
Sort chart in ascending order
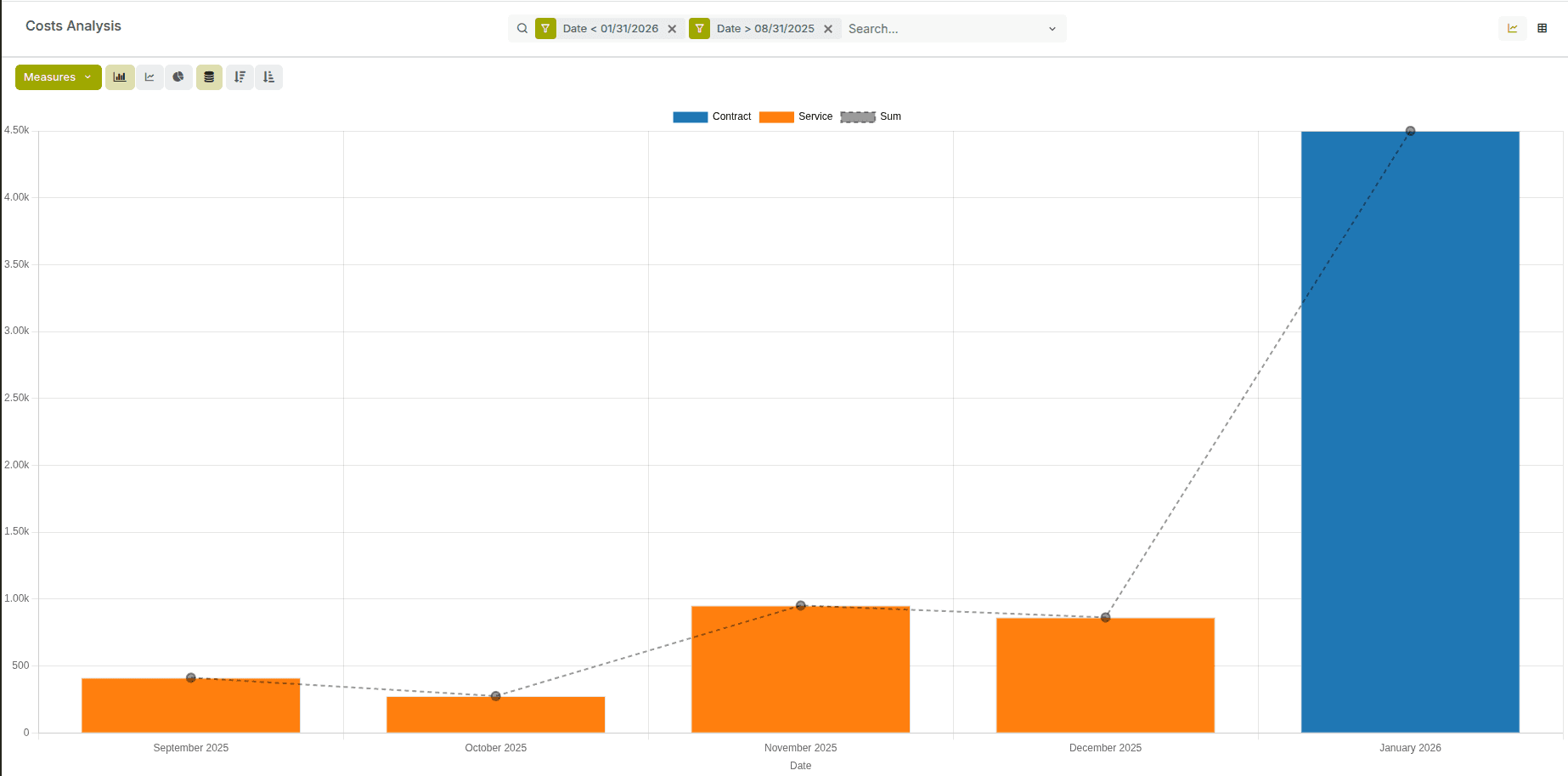[269, 77]
